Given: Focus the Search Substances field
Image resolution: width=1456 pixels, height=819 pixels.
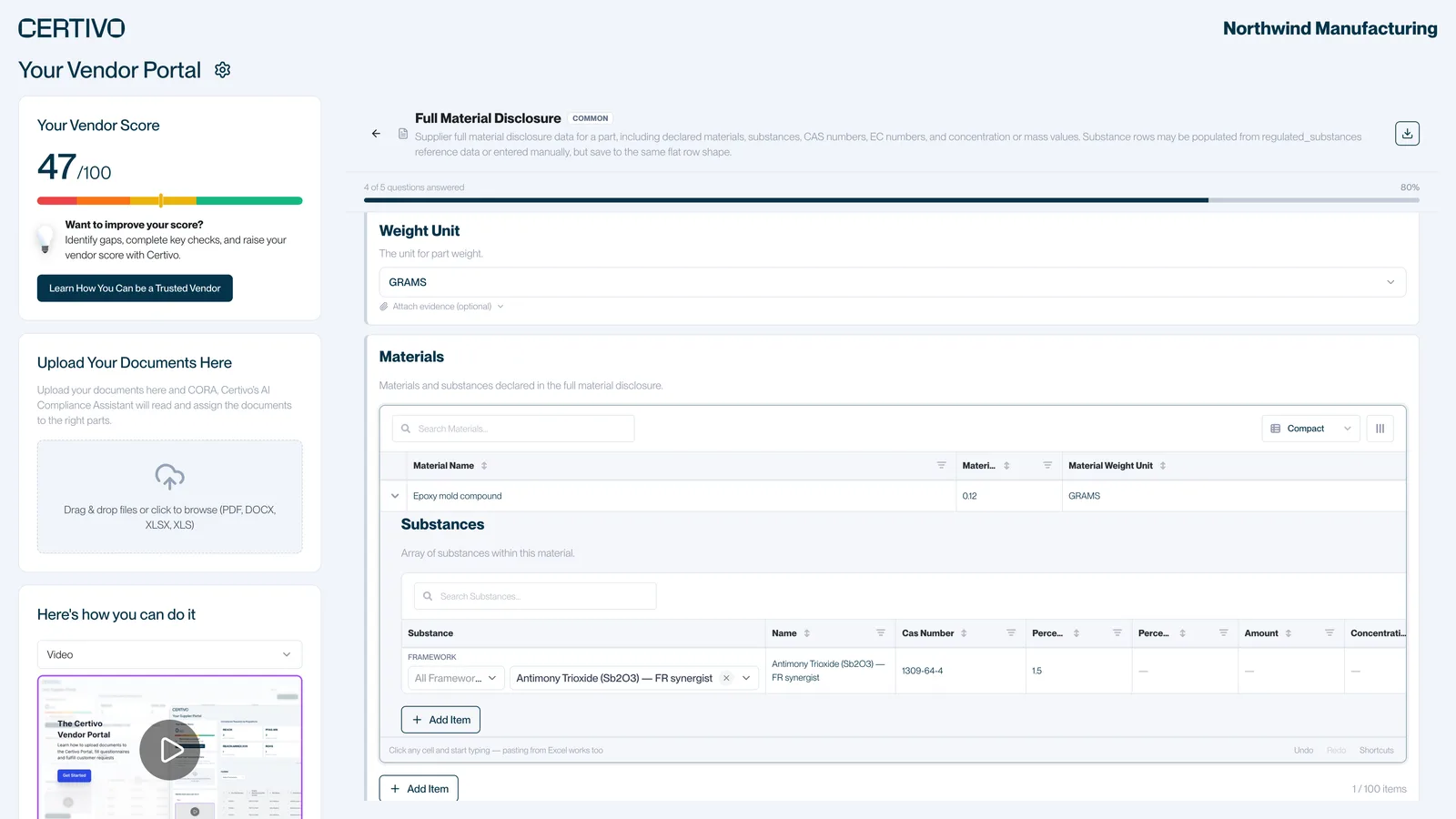Looking at the screenshot, I should coord(535,596).
